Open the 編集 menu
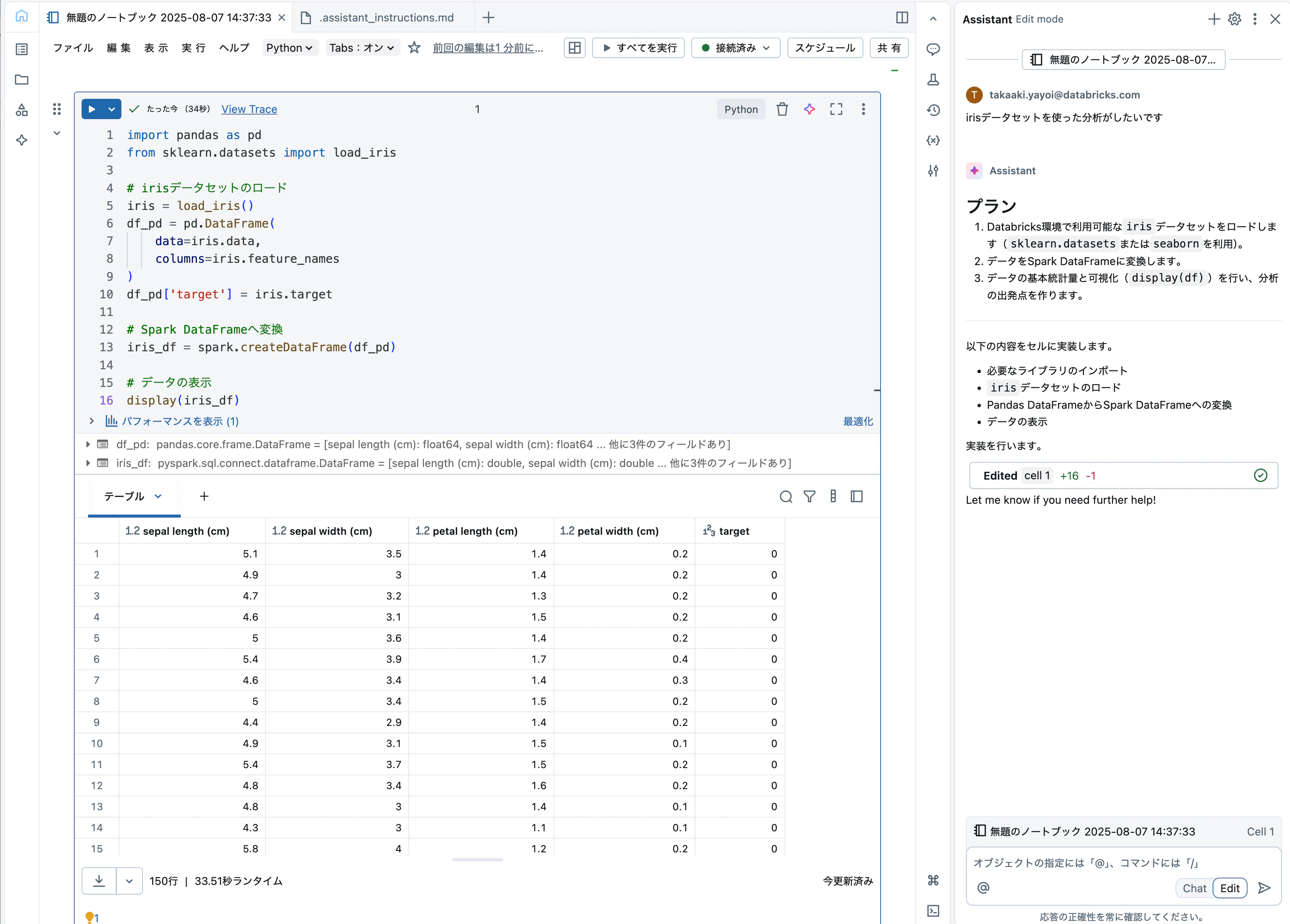This screenshot has width=1290, height=924. click(x=119, y=48)
